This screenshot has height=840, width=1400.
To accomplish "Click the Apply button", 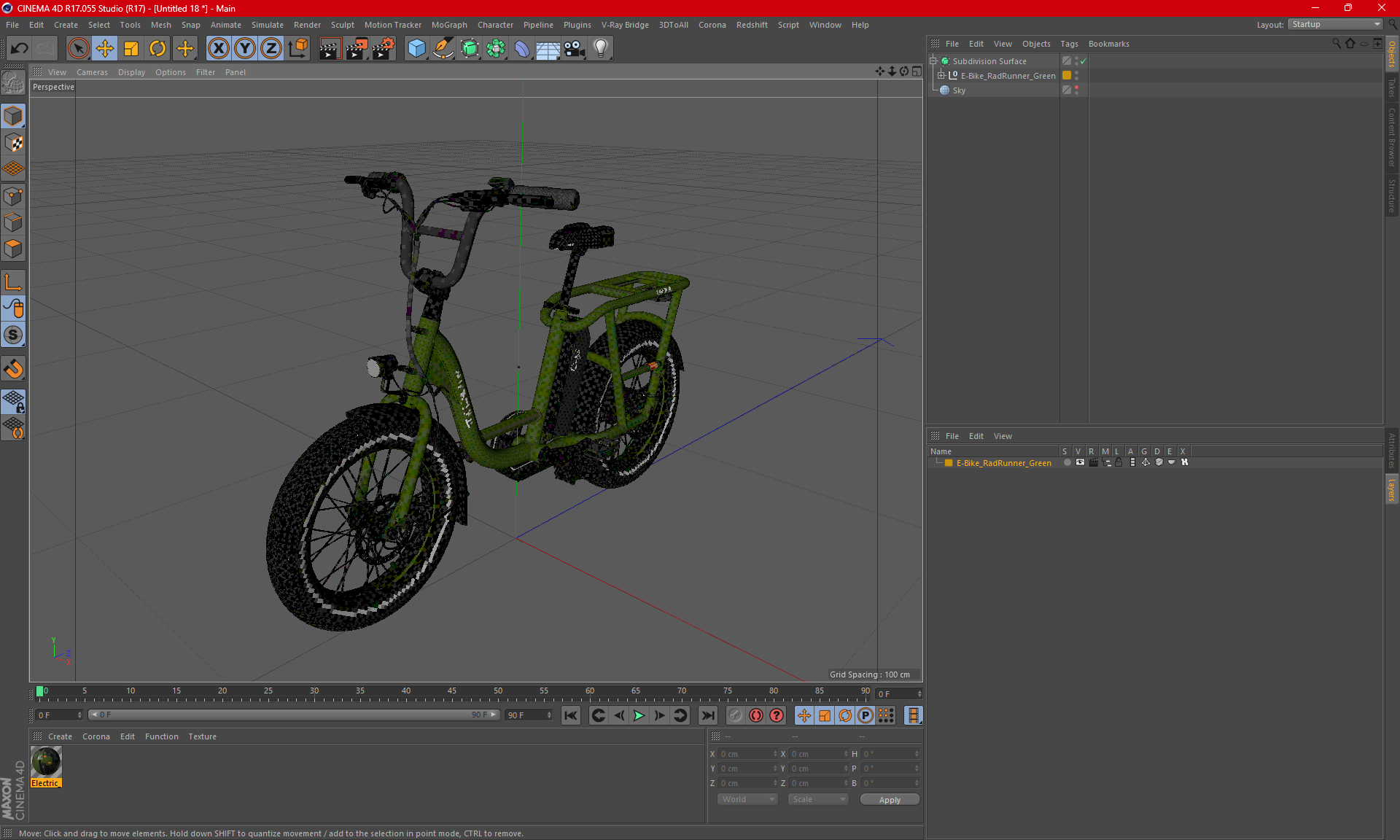I will coord(890,800).
